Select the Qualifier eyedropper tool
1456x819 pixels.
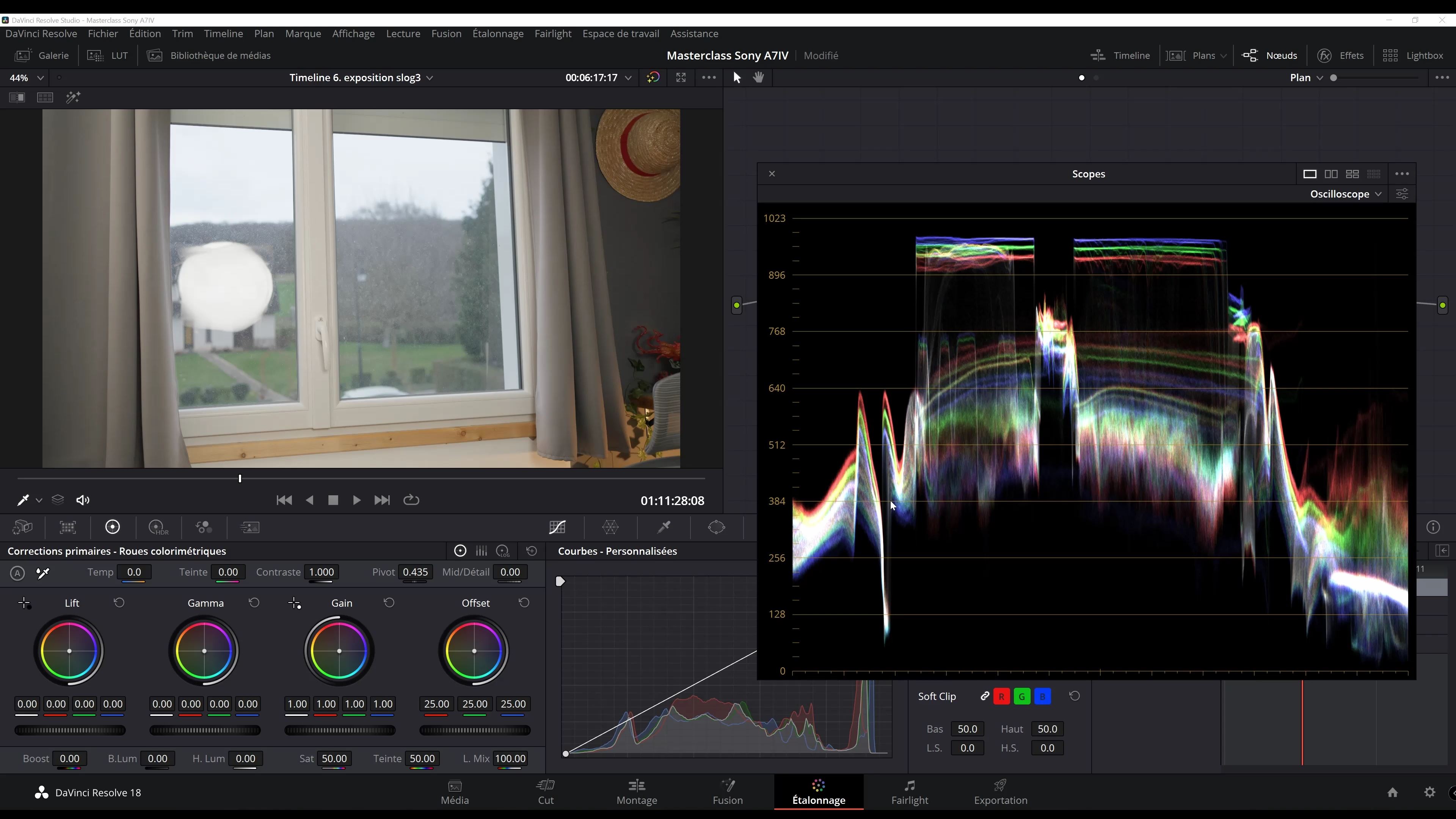coord(664,527)
